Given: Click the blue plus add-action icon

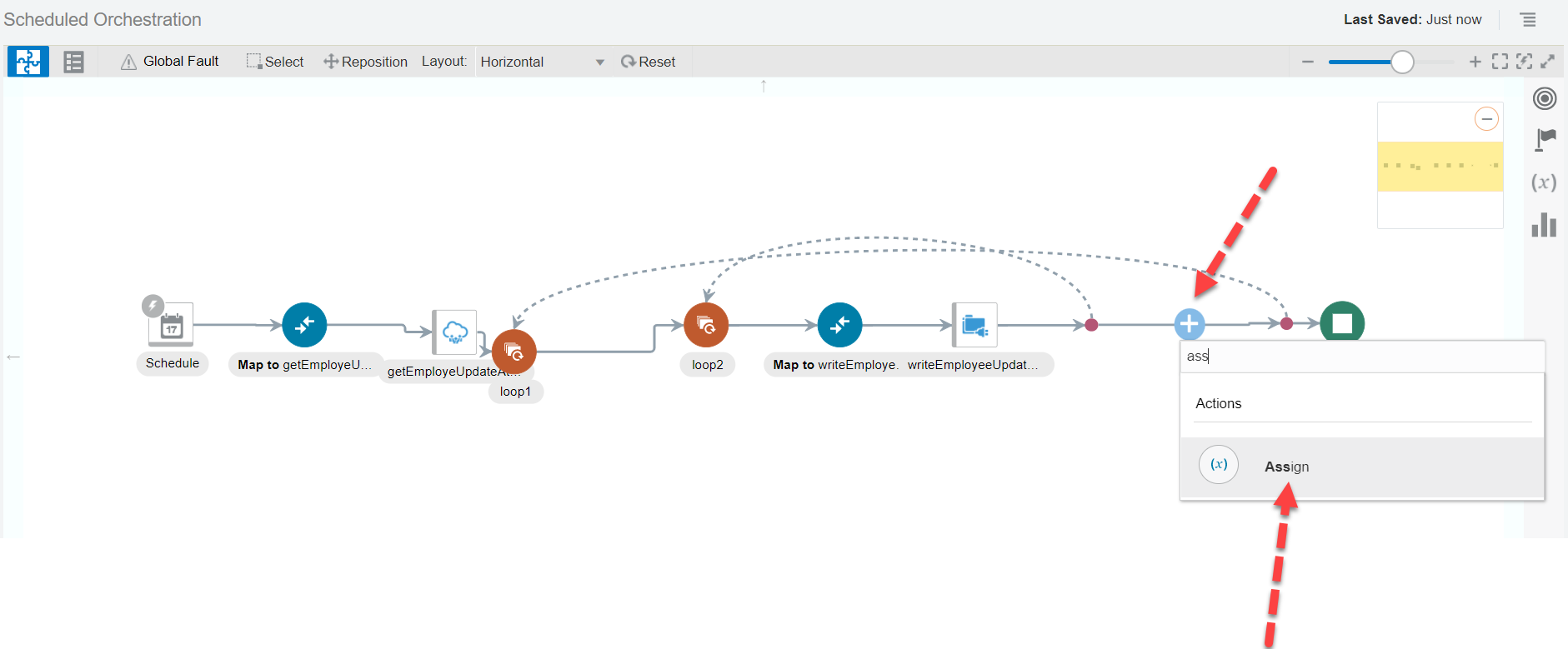Looking at the screenshot, I should 1190,324.
